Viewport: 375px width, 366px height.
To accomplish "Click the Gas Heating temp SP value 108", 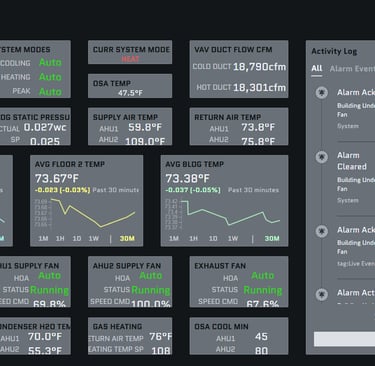I will pos(161,350).
